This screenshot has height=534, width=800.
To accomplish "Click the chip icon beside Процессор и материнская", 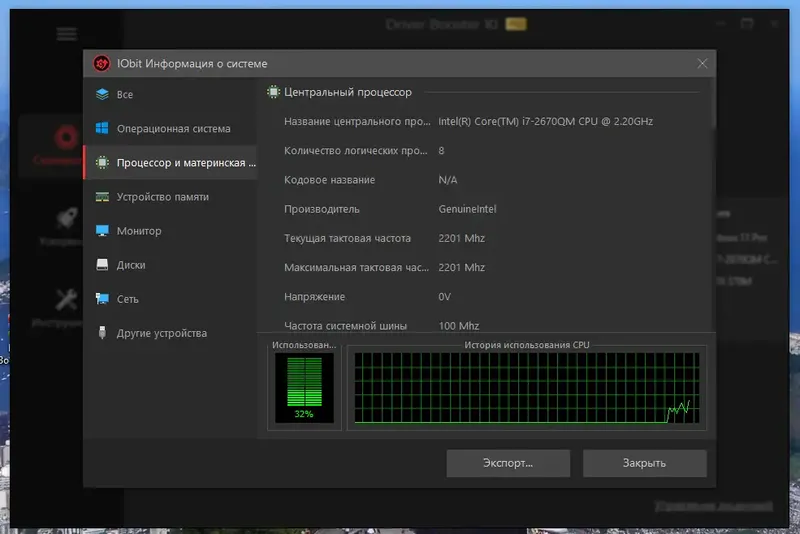I will (102, 162).
